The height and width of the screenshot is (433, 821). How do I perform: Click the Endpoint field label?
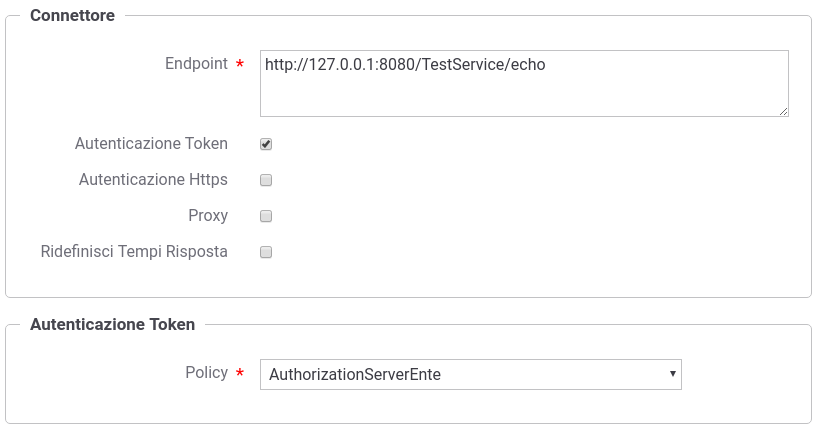(x=196, y=63)
